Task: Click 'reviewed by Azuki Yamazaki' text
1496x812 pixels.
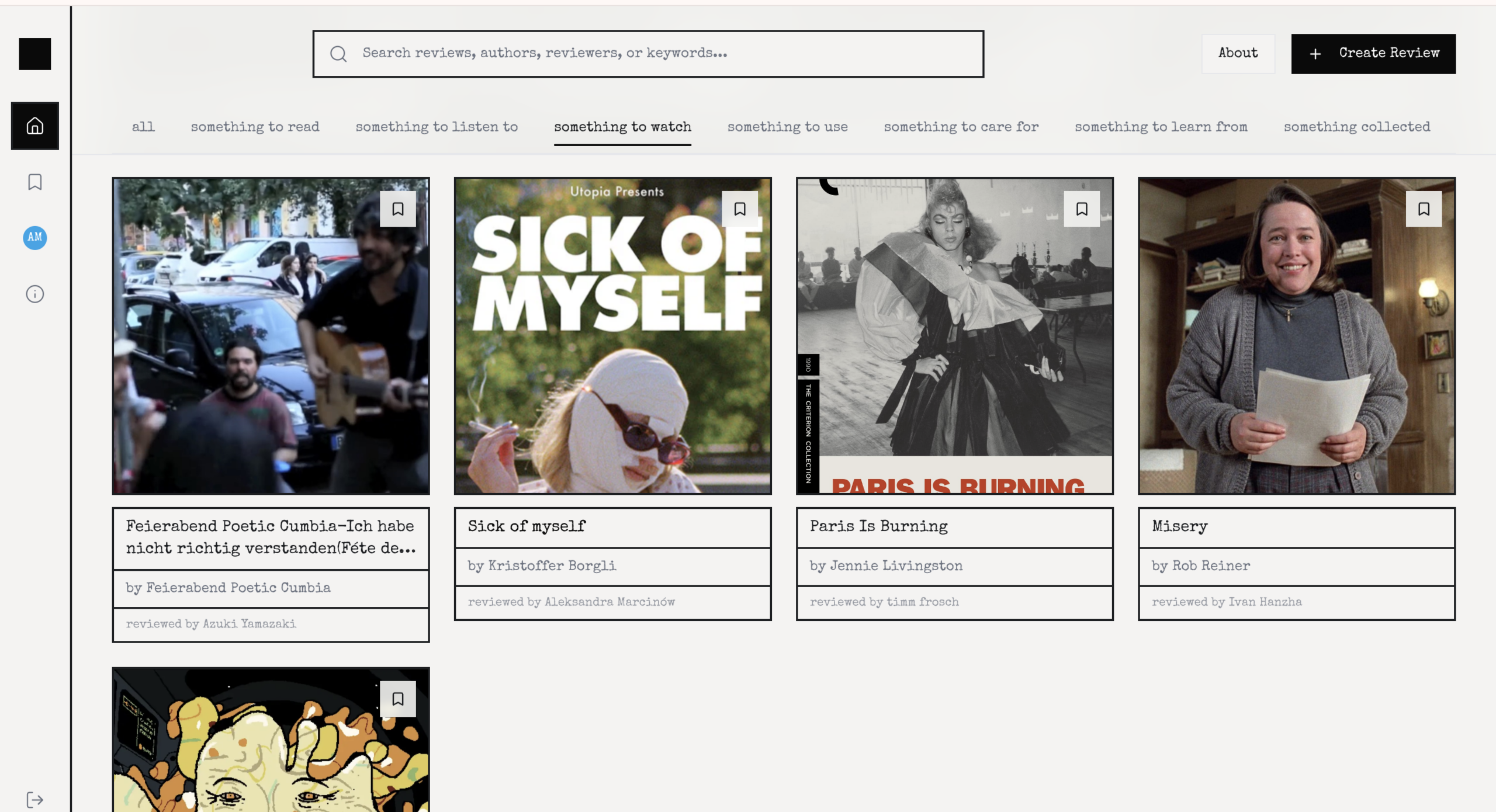Action: point(211,624)
